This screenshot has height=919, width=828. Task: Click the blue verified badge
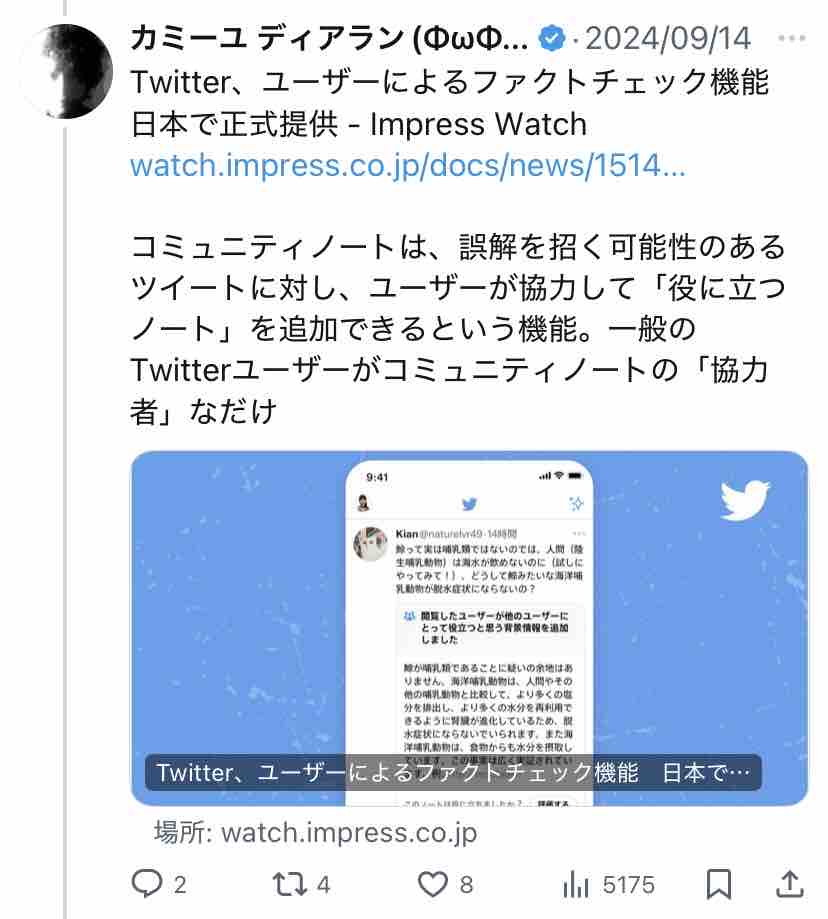pyautogui.click(x=551, y=39)
